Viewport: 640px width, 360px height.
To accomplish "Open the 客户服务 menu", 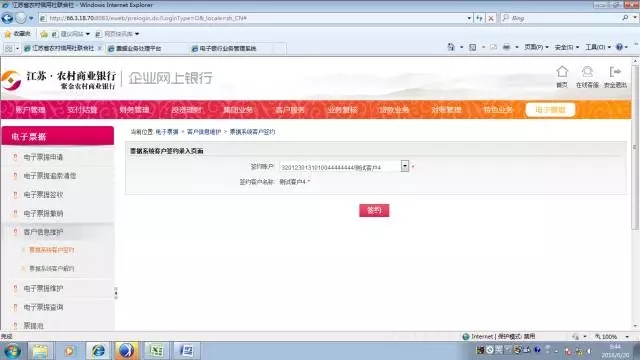I will tap(290, 110).
